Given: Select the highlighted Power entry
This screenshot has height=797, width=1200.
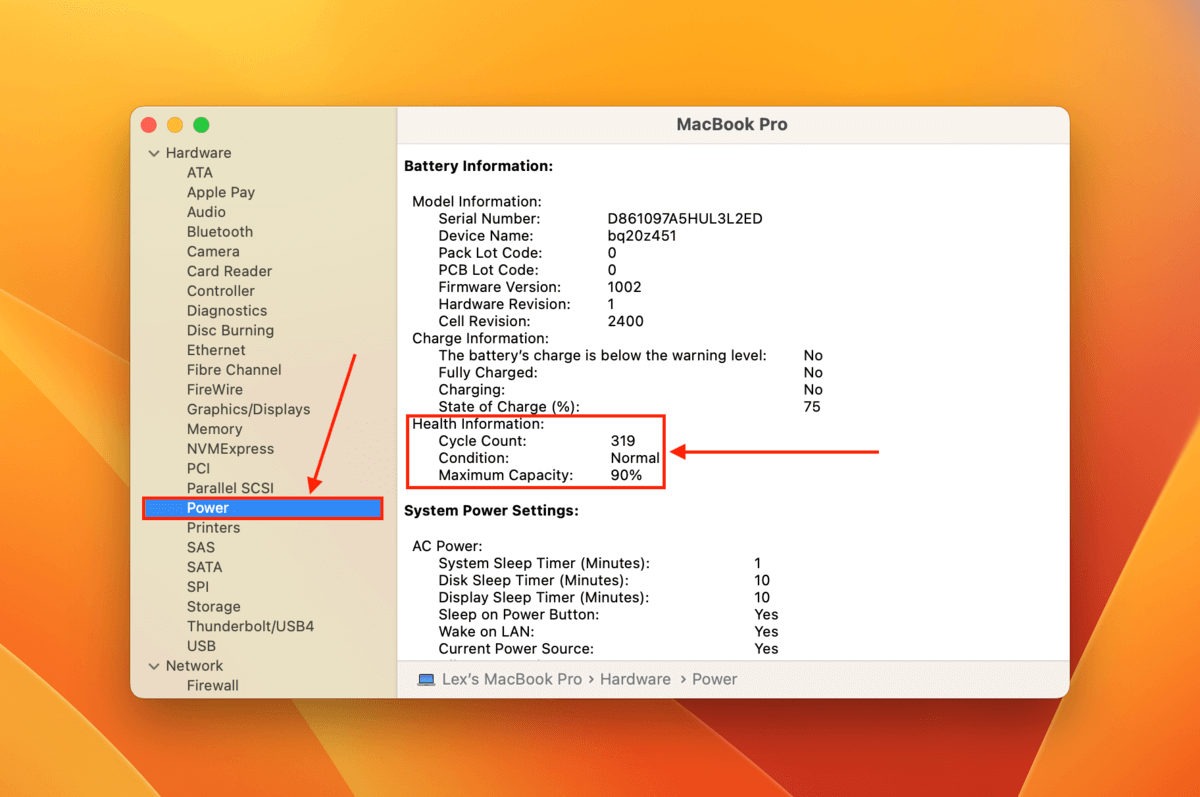Looking at the screenshot, I should 263,508.
